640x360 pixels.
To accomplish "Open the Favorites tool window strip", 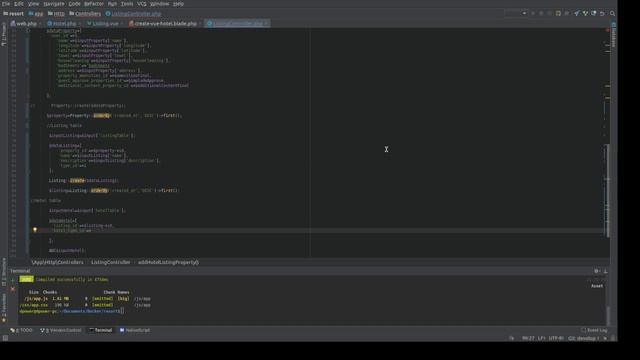I will (x=4, y=308).
